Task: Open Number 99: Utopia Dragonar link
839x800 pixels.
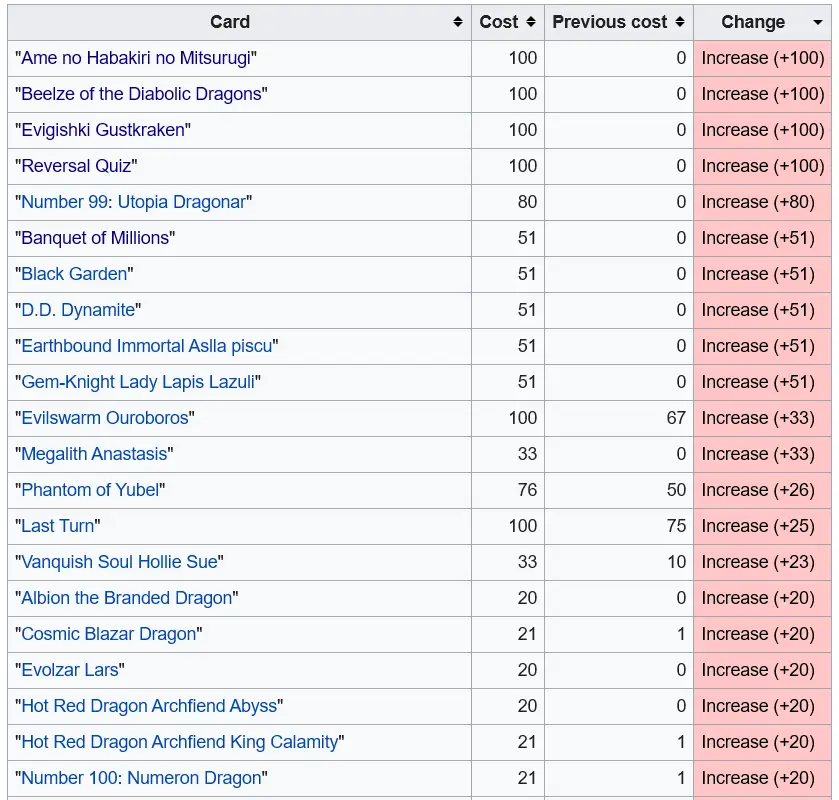Action: (x=133, y=202)
